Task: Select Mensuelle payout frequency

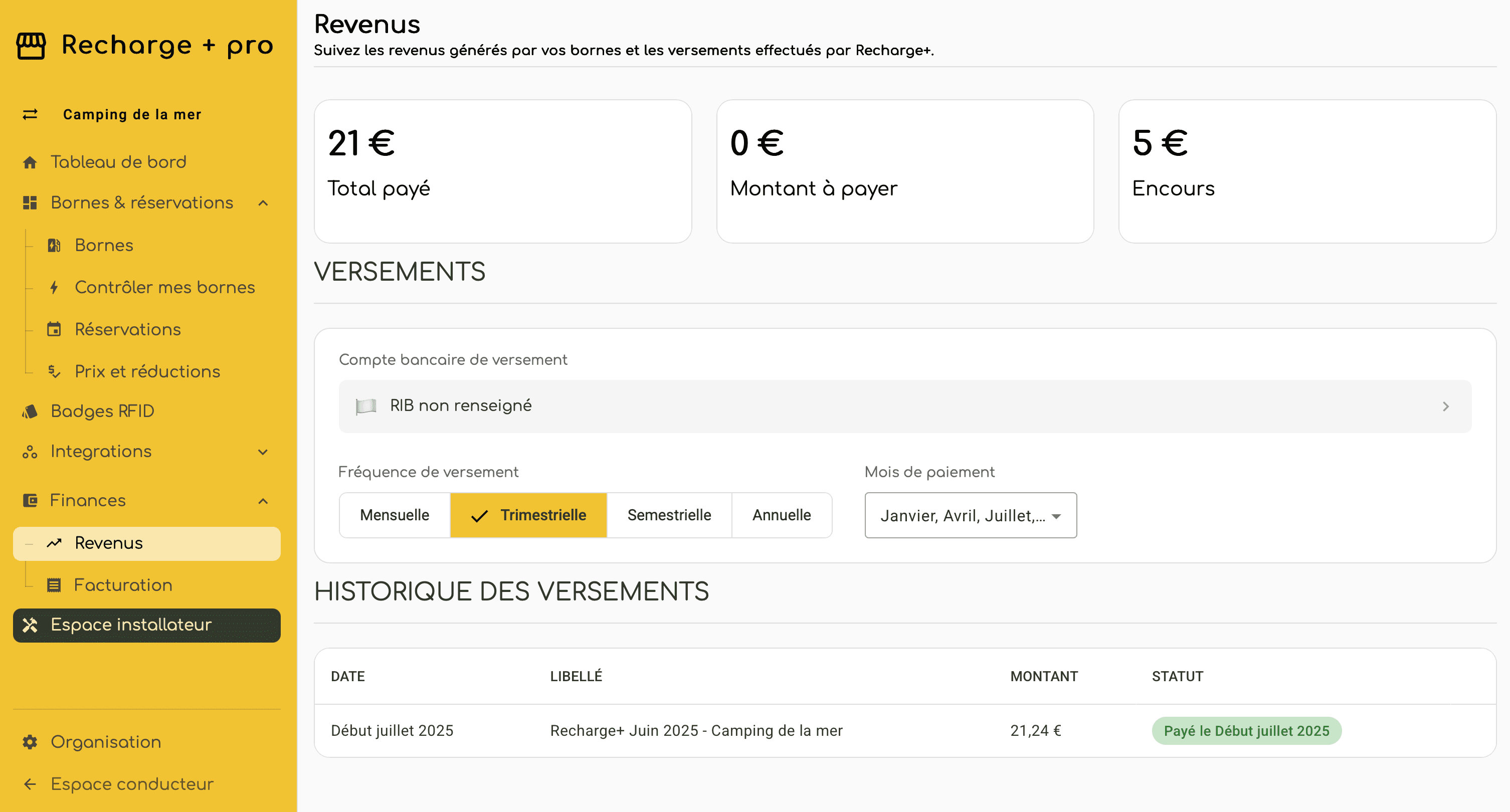Action: pos(395,515)
